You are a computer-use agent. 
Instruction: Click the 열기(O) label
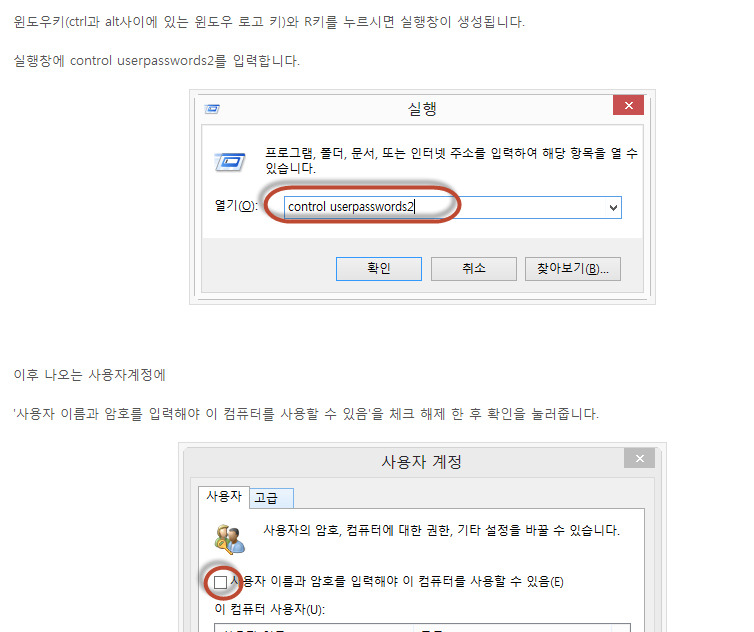[x=236, y=206]
